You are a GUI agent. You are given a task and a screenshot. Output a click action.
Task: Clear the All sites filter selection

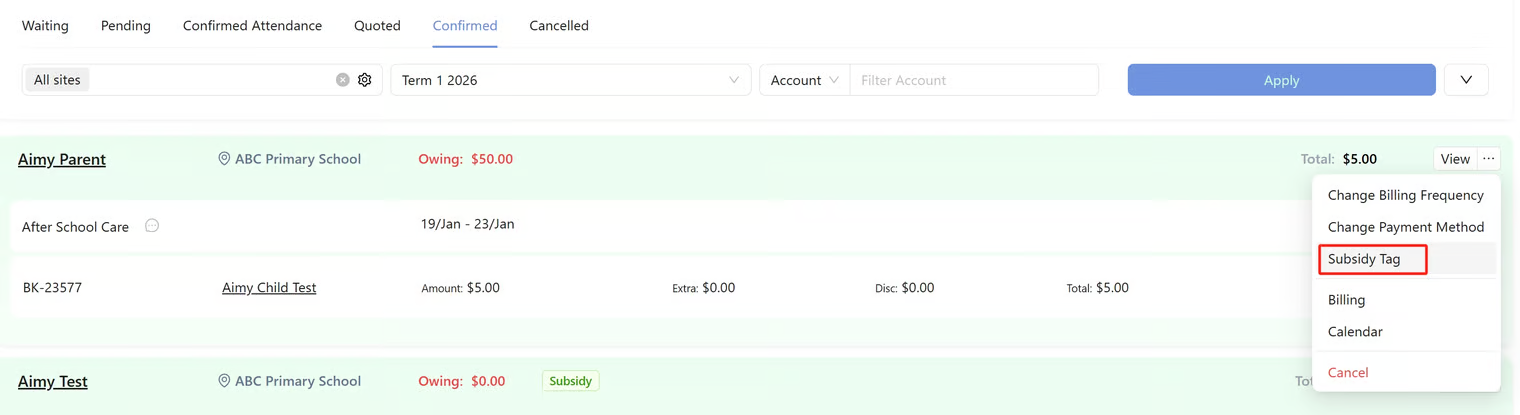coord(343,80)
